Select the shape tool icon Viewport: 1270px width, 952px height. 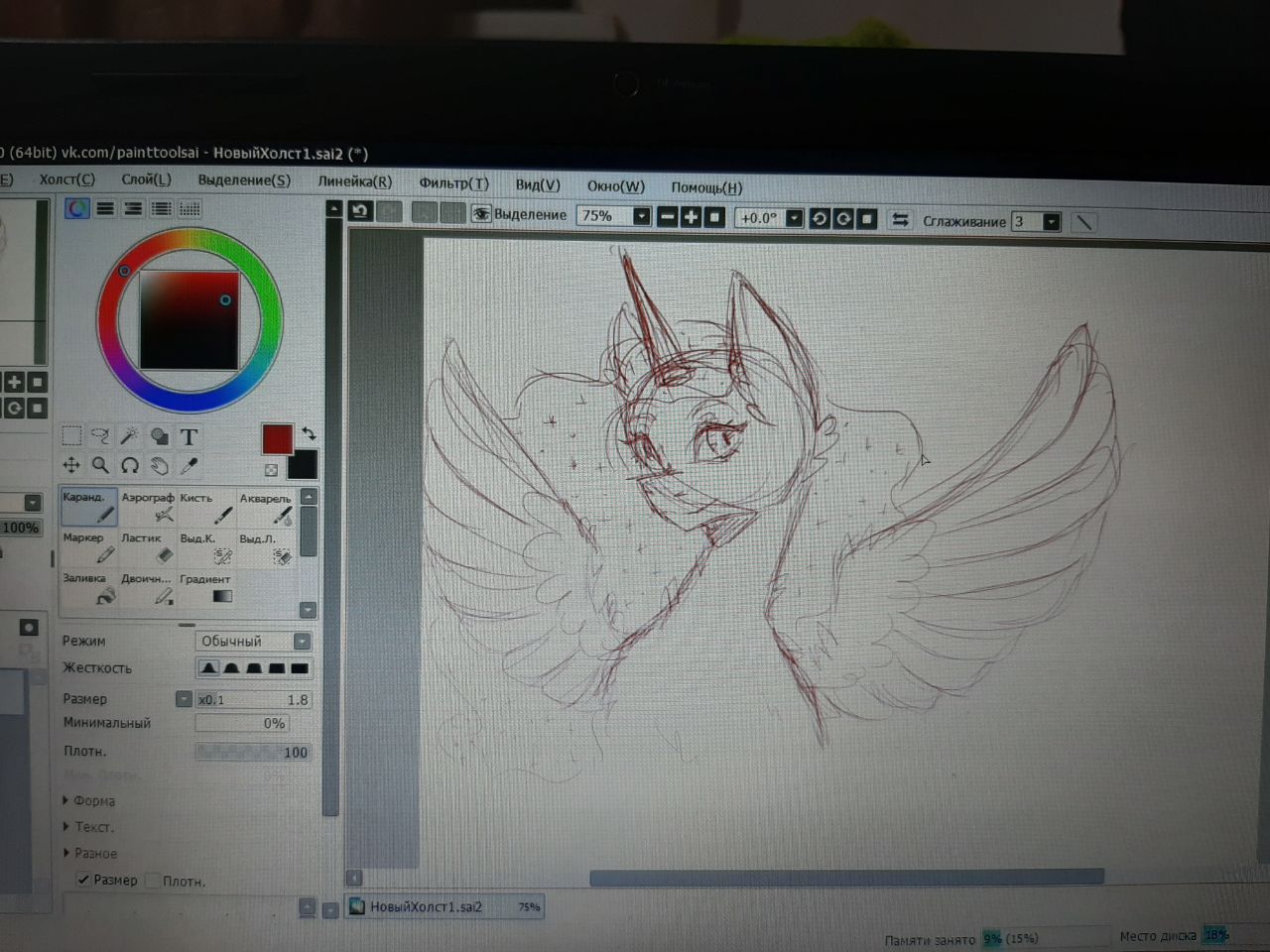click(159, 436)
